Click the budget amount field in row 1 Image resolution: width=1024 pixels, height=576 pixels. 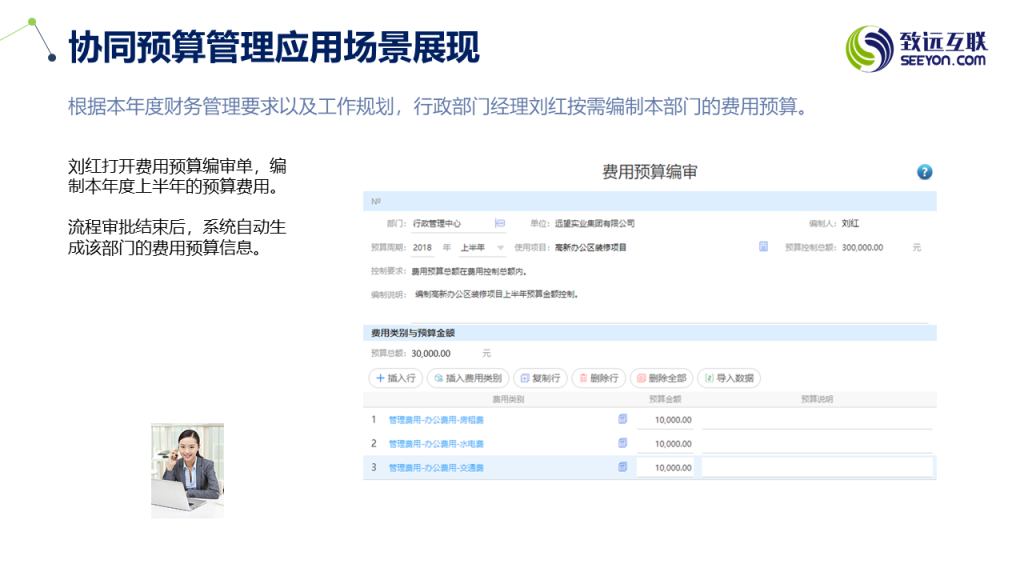point(666,420)
